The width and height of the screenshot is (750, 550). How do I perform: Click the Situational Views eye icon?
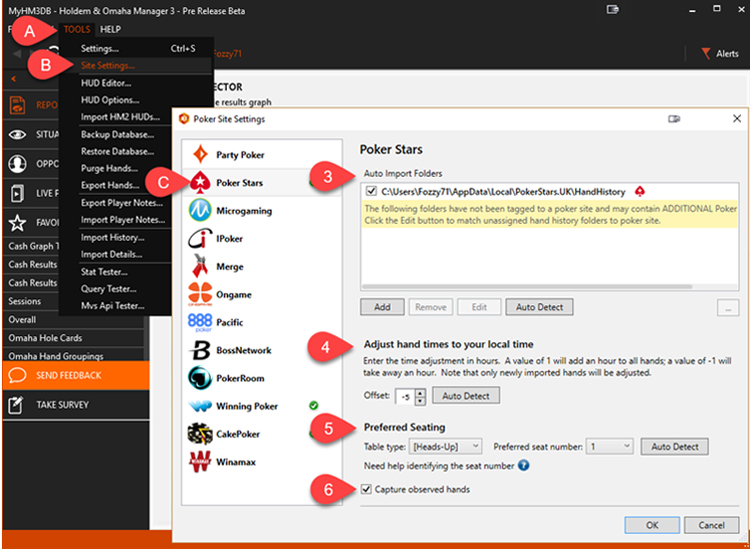point(18,135)
